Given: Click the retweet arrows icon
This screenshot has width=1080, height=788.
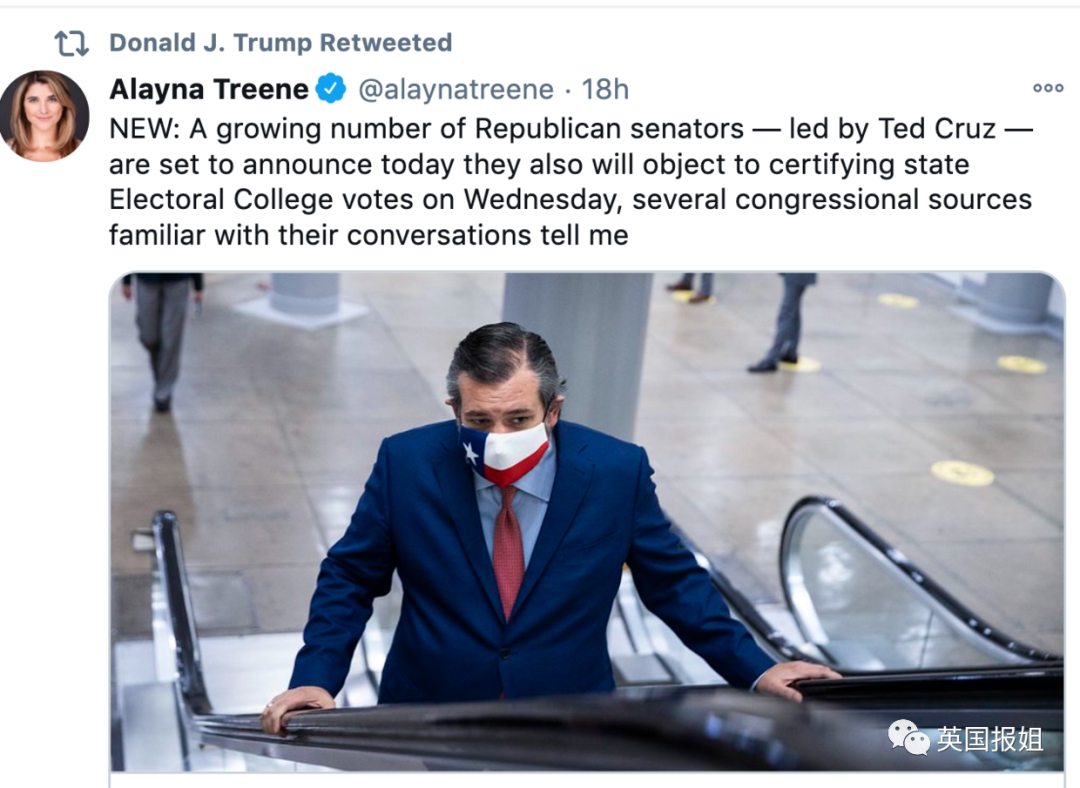Looking at the screenshot, I should 71,43.
